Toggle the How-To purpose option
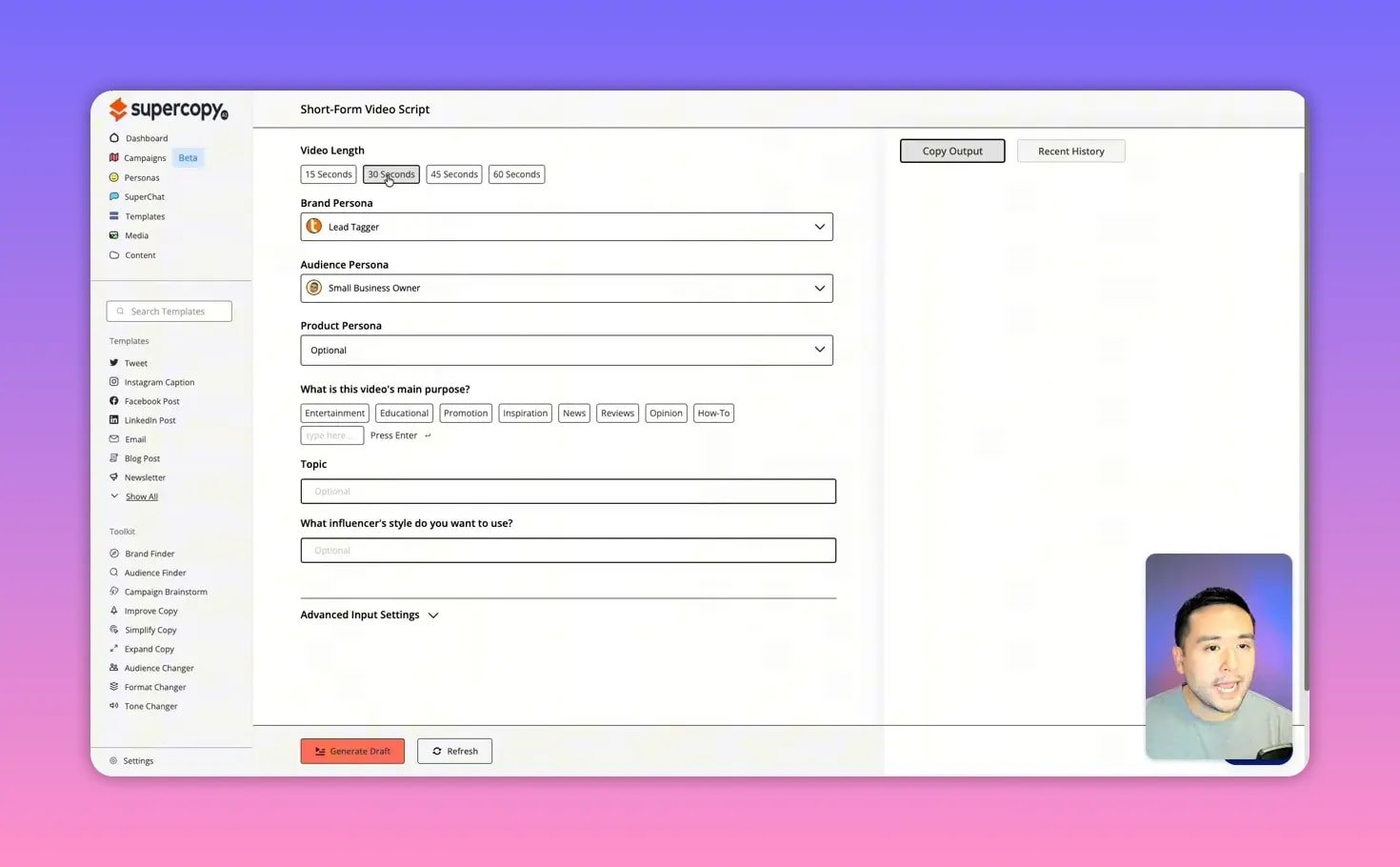This screenshot has width=1400, height=867. click(712, 413)
